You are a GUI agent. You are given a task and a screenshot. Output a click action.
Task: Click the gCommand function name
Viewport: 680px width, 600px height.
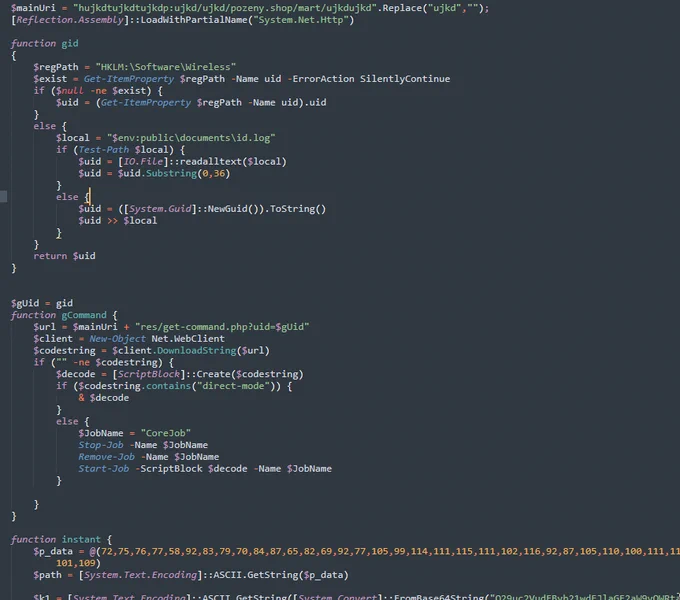pyautogui.click(x=84, y=315)
